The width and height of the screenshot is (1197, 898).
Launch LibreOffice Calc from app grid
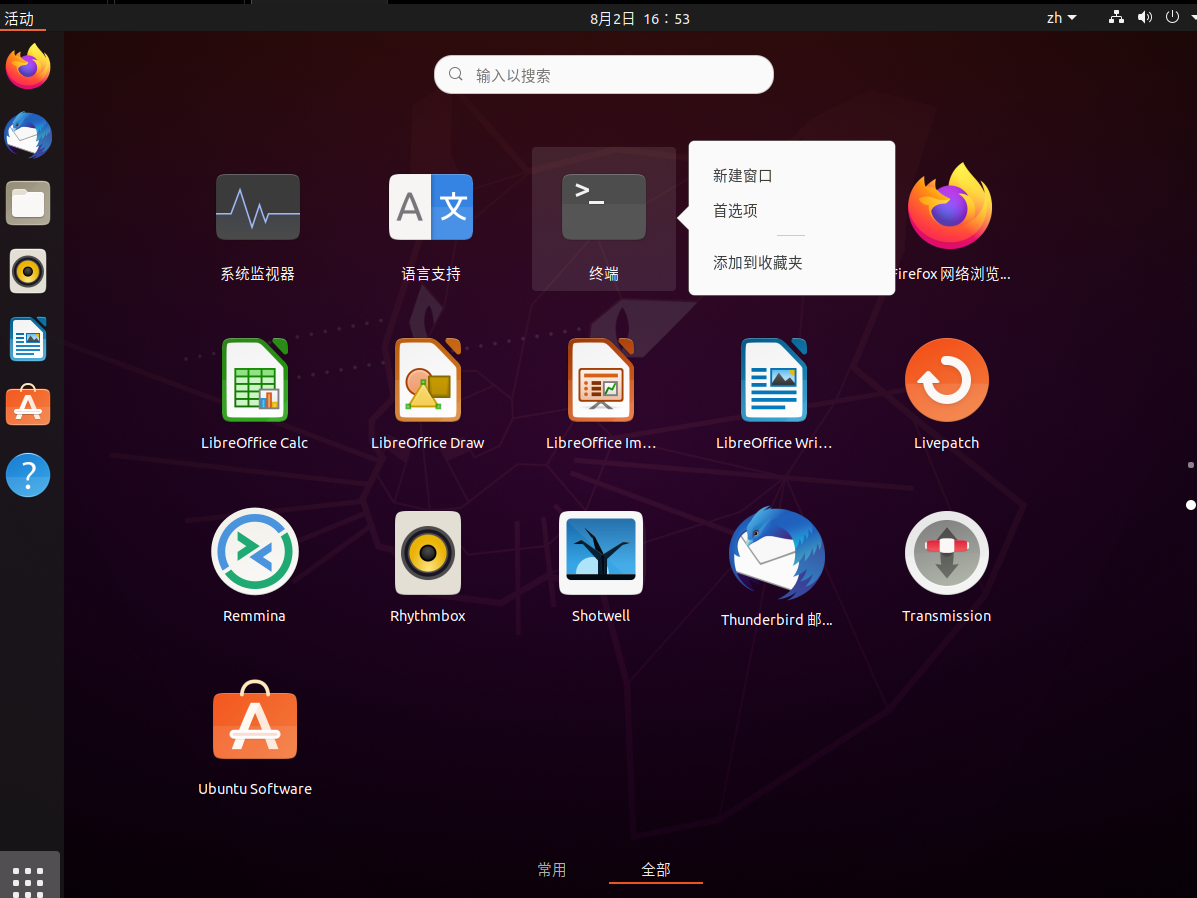pos(255,380)
